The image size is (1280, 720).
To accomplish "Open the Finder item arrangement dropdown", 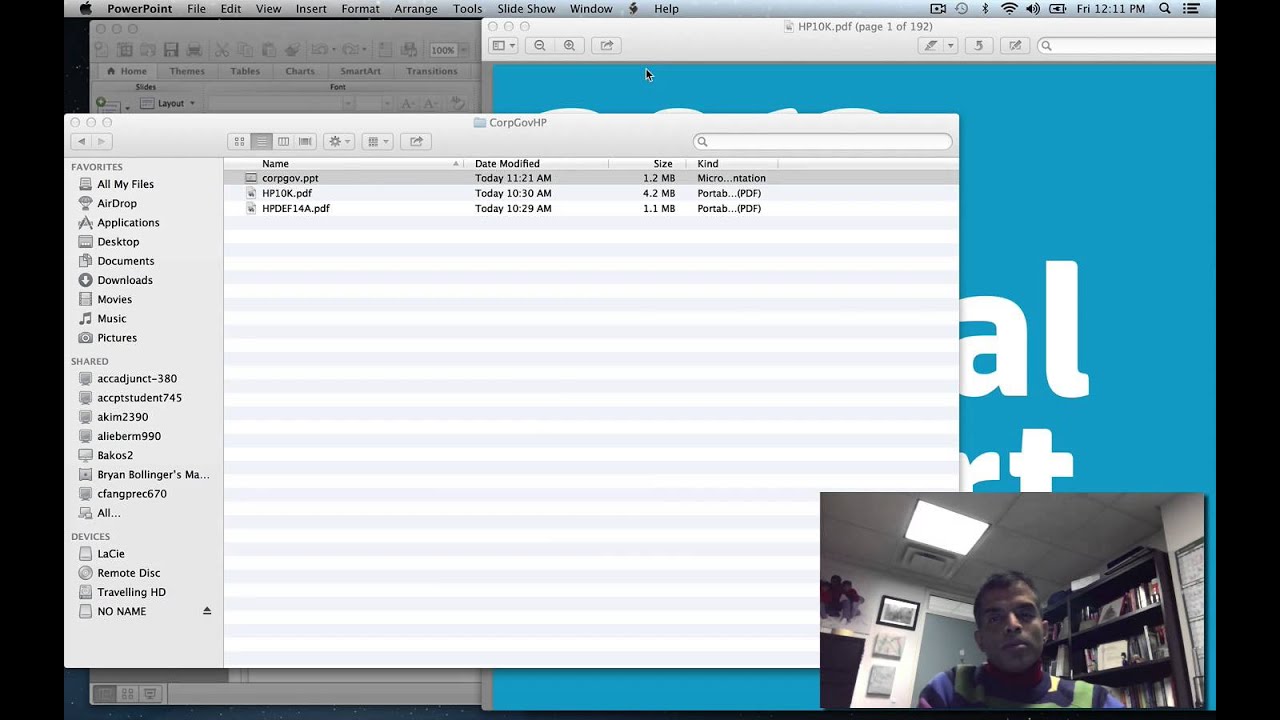I will (x=377, y=141).
